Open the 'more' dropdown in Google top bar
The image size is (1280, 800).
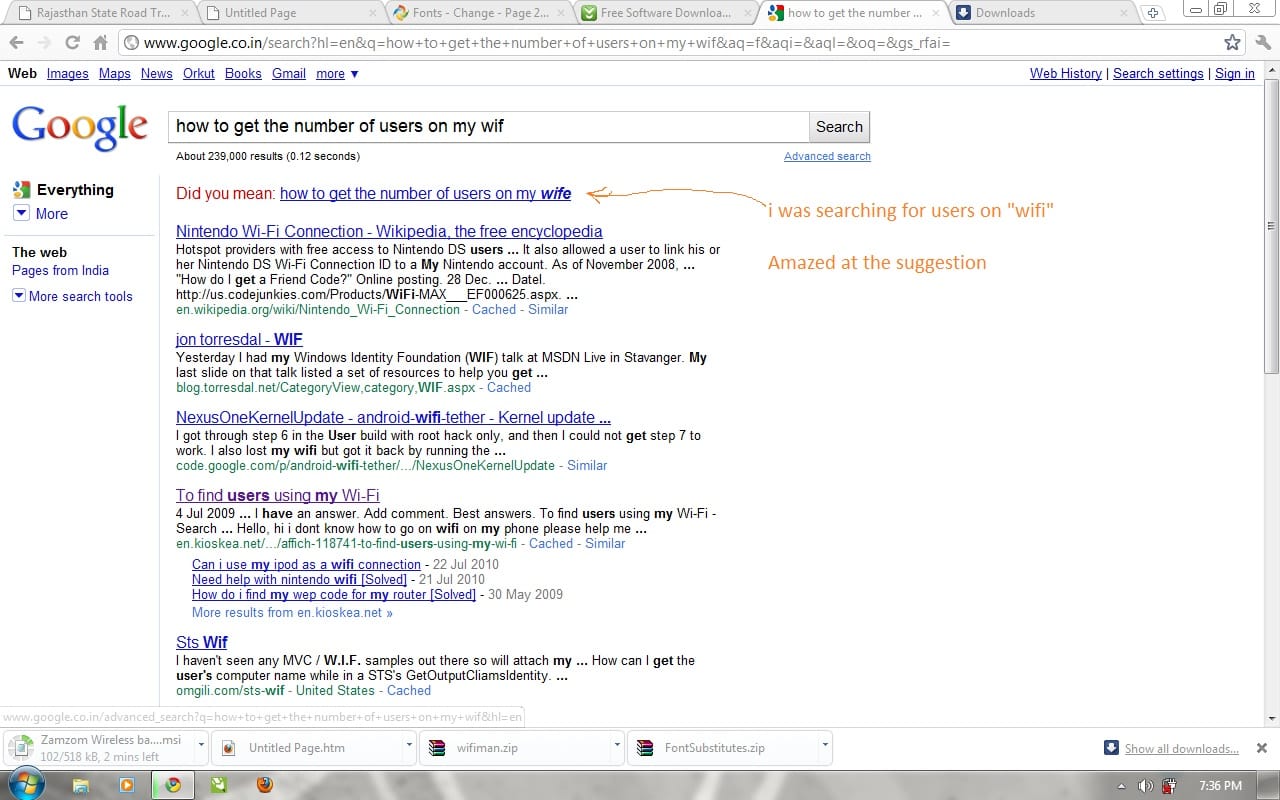pos(337,73)
